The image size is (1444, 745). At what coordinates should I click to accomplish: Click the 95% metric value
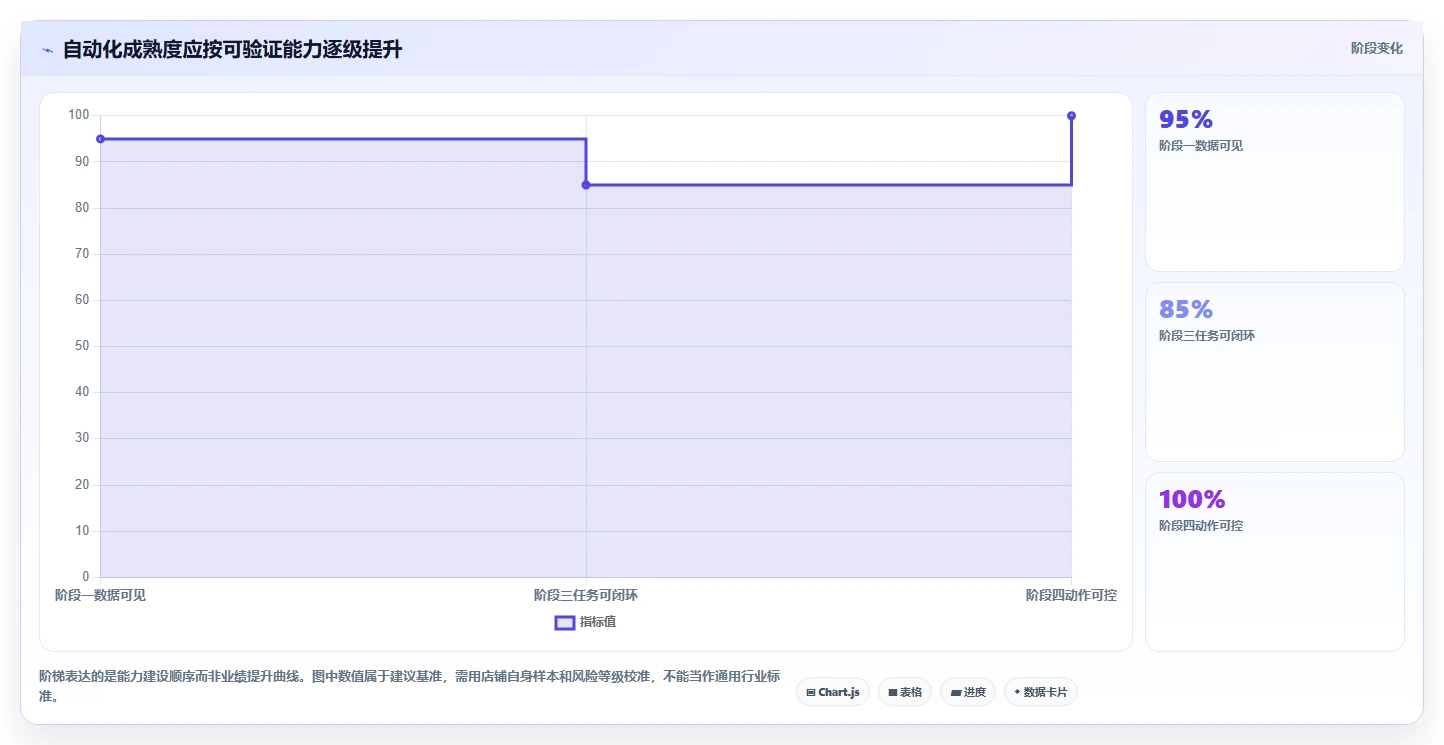[x=1186, y=119]
